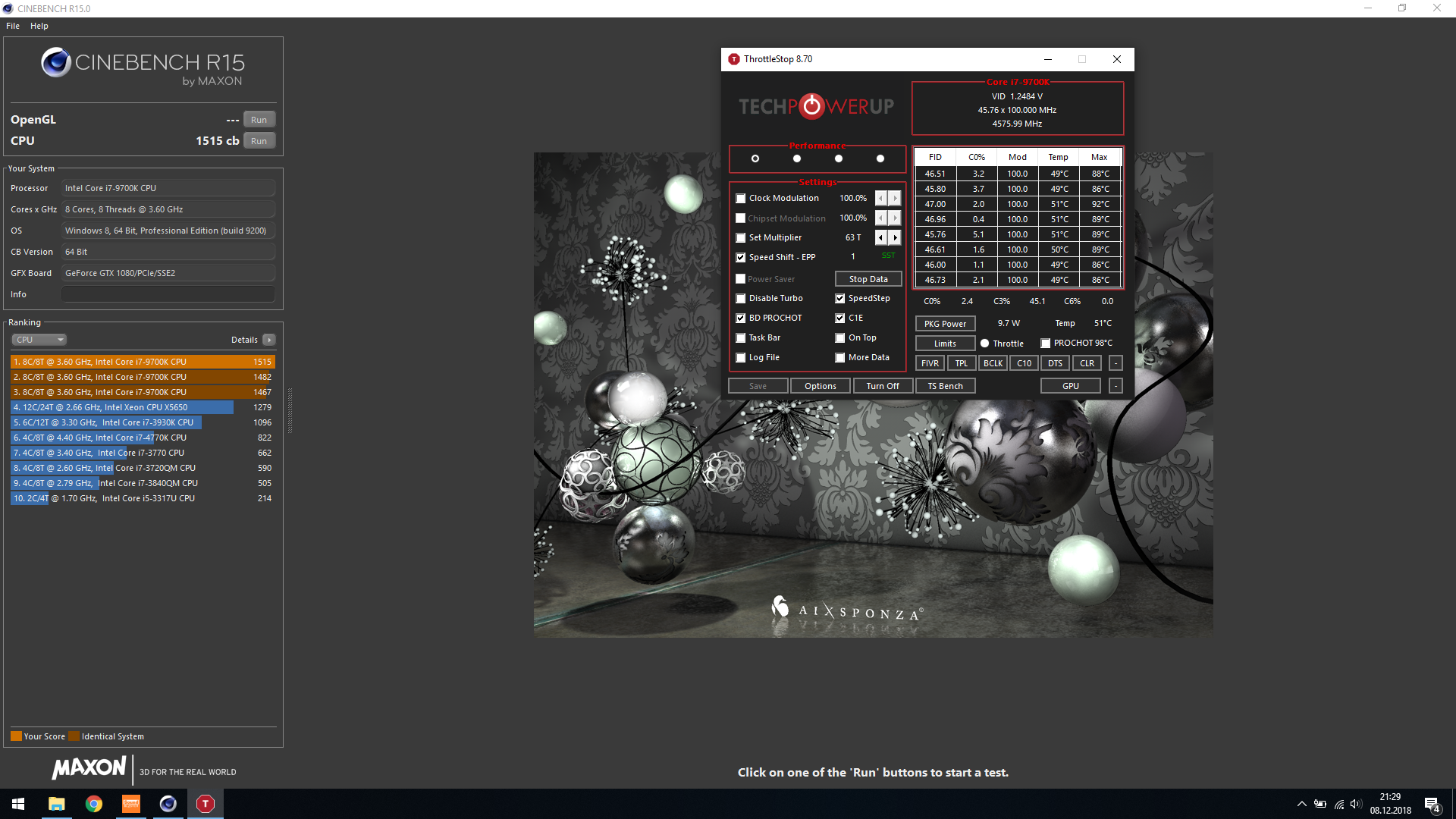
Task: Open the network tray icon
Action: click(x=1338, y=804)
